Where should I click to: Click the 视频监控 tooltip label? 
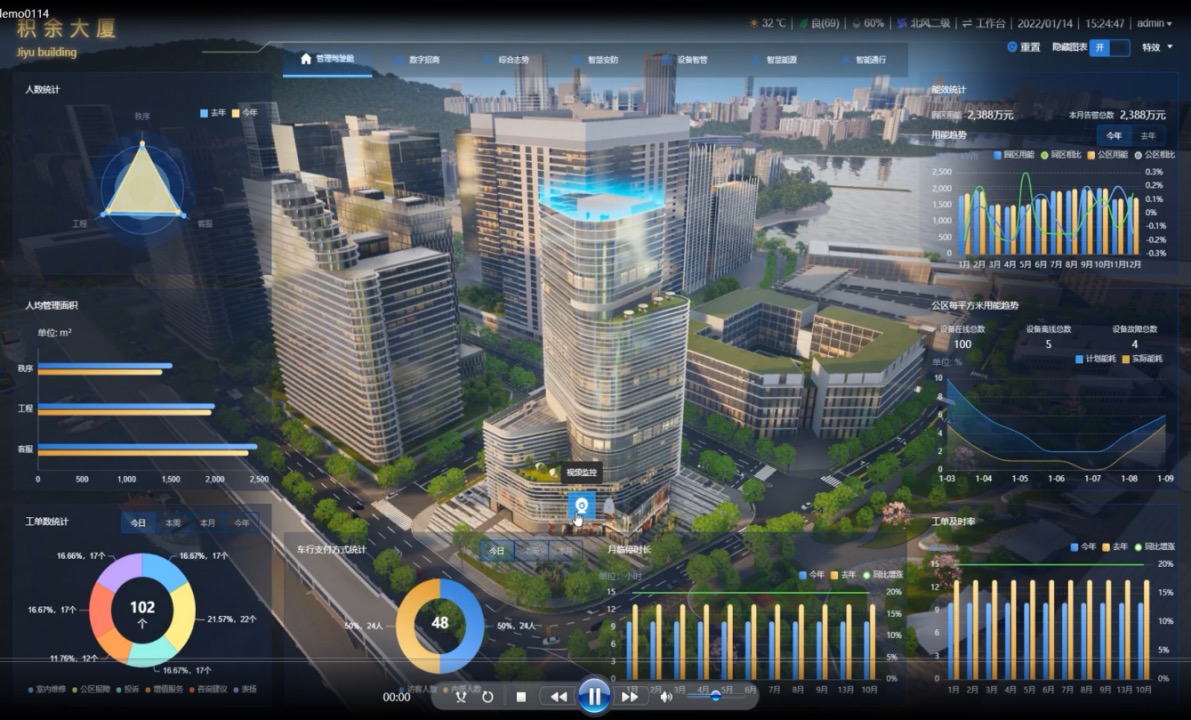582,472
